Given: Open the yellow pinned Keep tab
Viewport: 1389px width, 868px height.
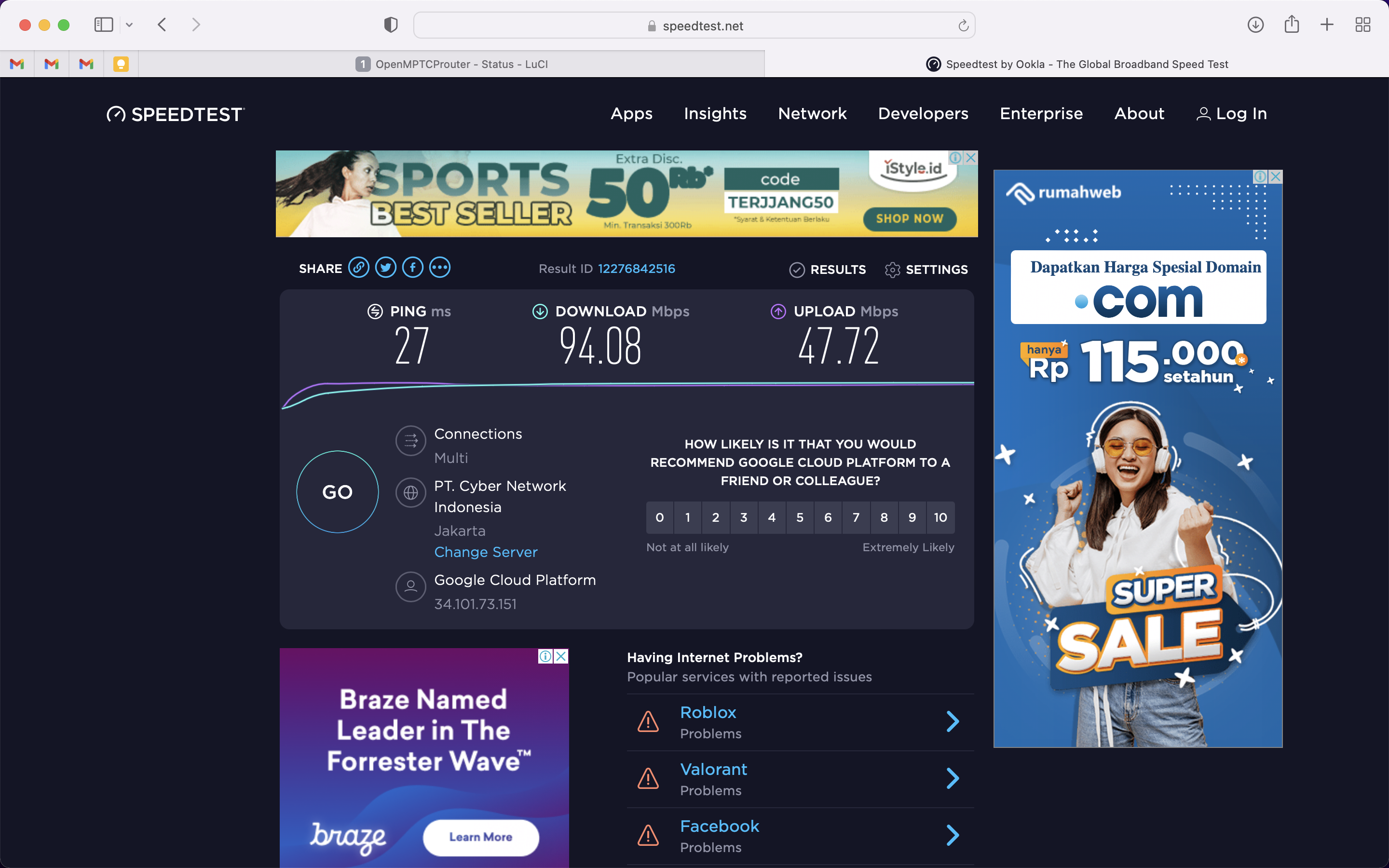Looking at the screenshot, I should (x=121, y=64).
